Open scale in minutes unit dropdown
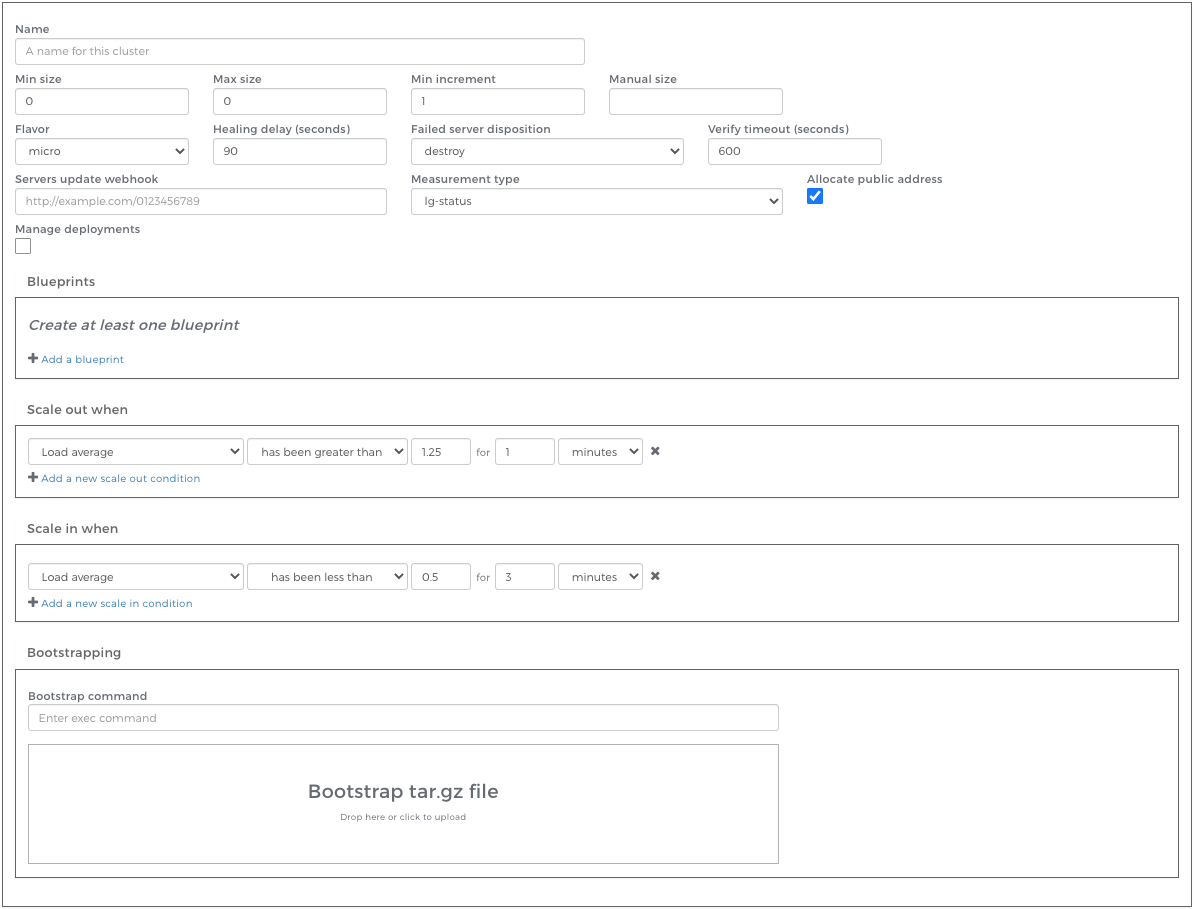The width and height of the screenshot is (1195, 909). click(600, 577)
